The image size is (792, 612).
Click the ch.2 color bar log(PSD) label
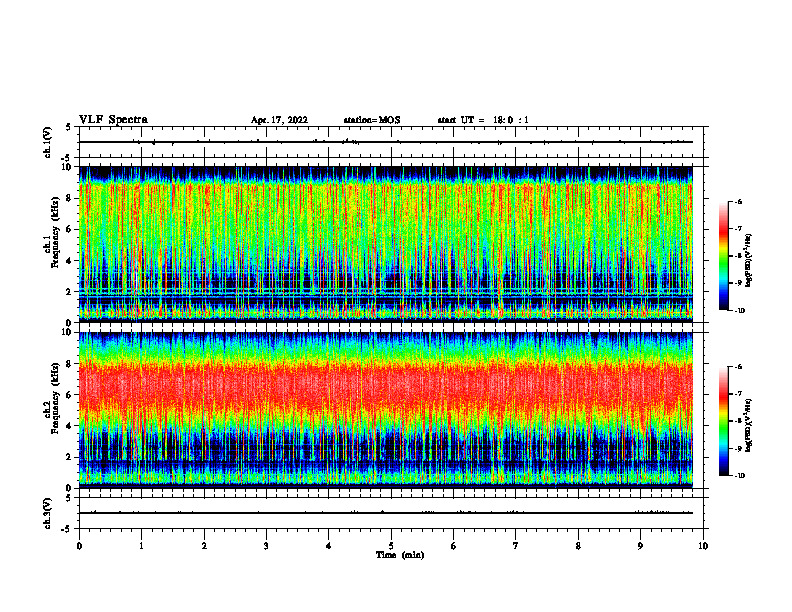click(x=749, y=425)
